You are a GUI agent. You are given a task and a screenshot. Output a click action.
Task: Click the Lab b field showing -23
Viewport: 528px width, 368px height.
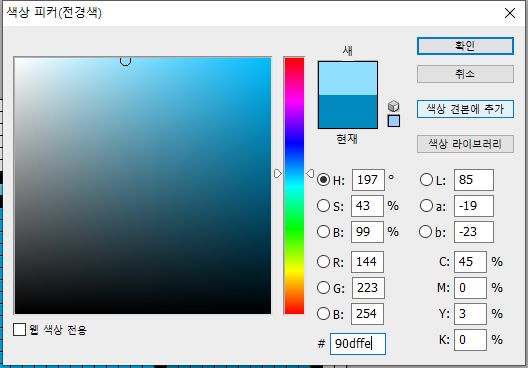pyautogui.click(x=474, y=232)
